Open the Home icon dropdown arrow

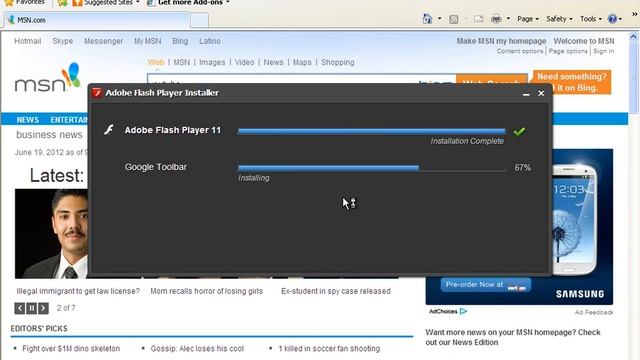[x=440, y=19]
